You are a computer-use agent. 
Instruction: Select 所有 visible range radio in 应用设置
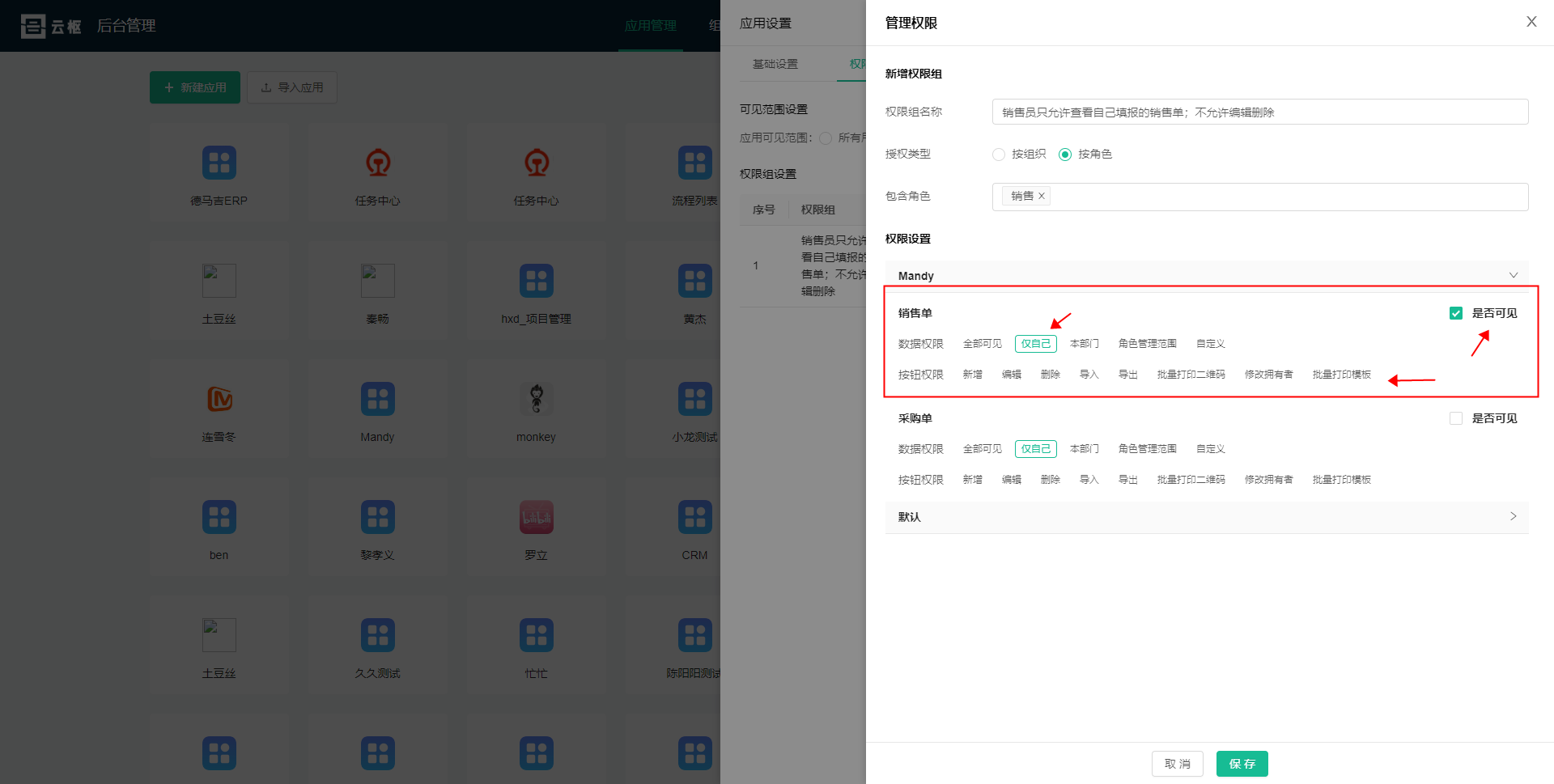point(826,138)
